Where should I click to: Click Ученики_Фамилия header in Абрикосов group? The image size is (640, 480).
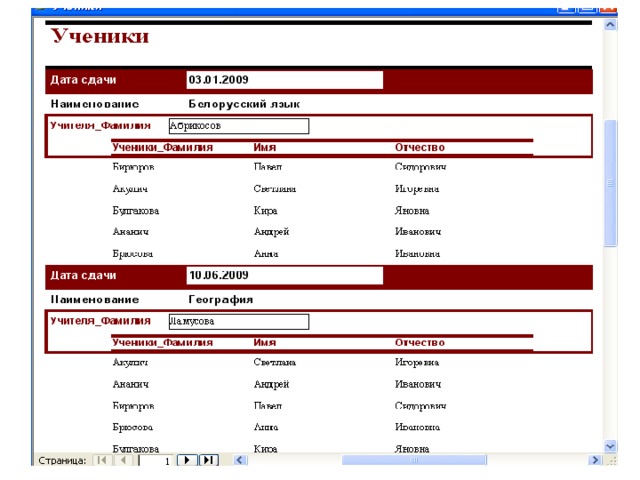click(x=162, y=147)
